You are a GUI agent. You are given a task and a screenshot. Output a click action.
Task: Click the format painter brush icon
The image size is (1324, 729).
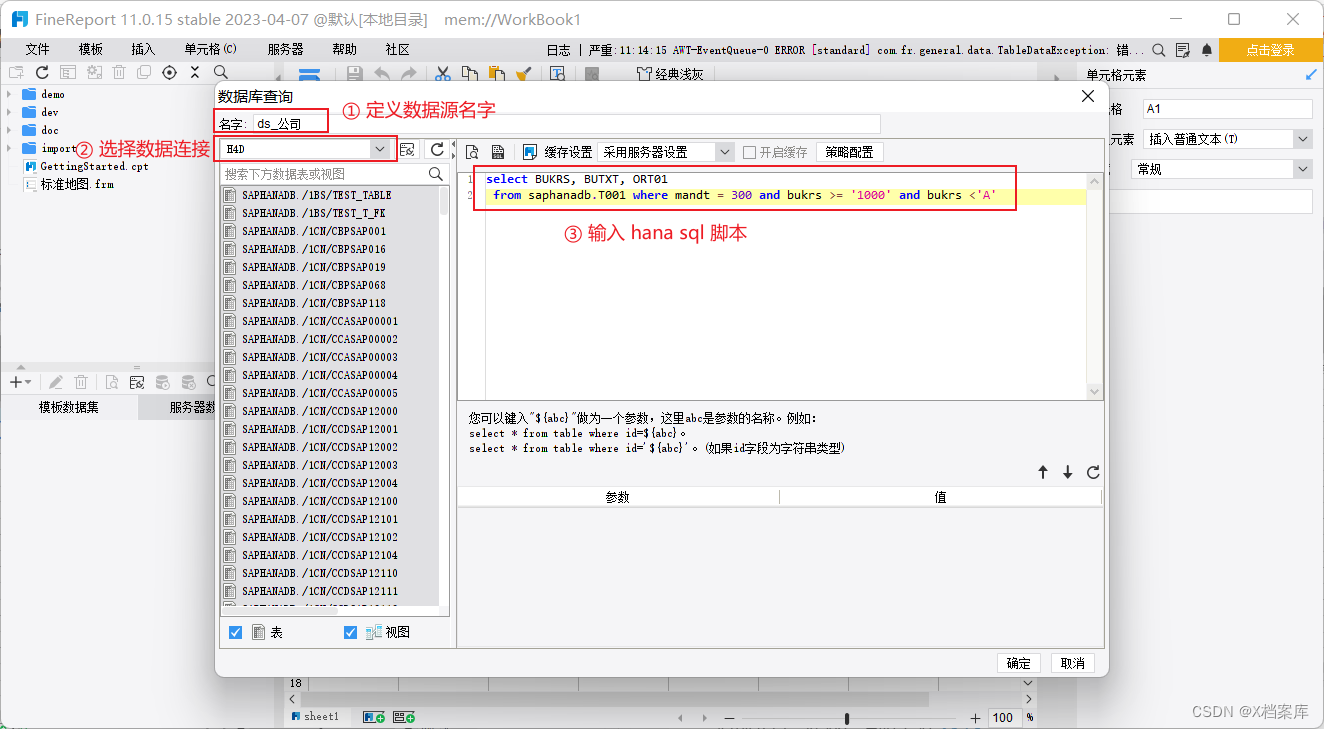click(522, 73)
